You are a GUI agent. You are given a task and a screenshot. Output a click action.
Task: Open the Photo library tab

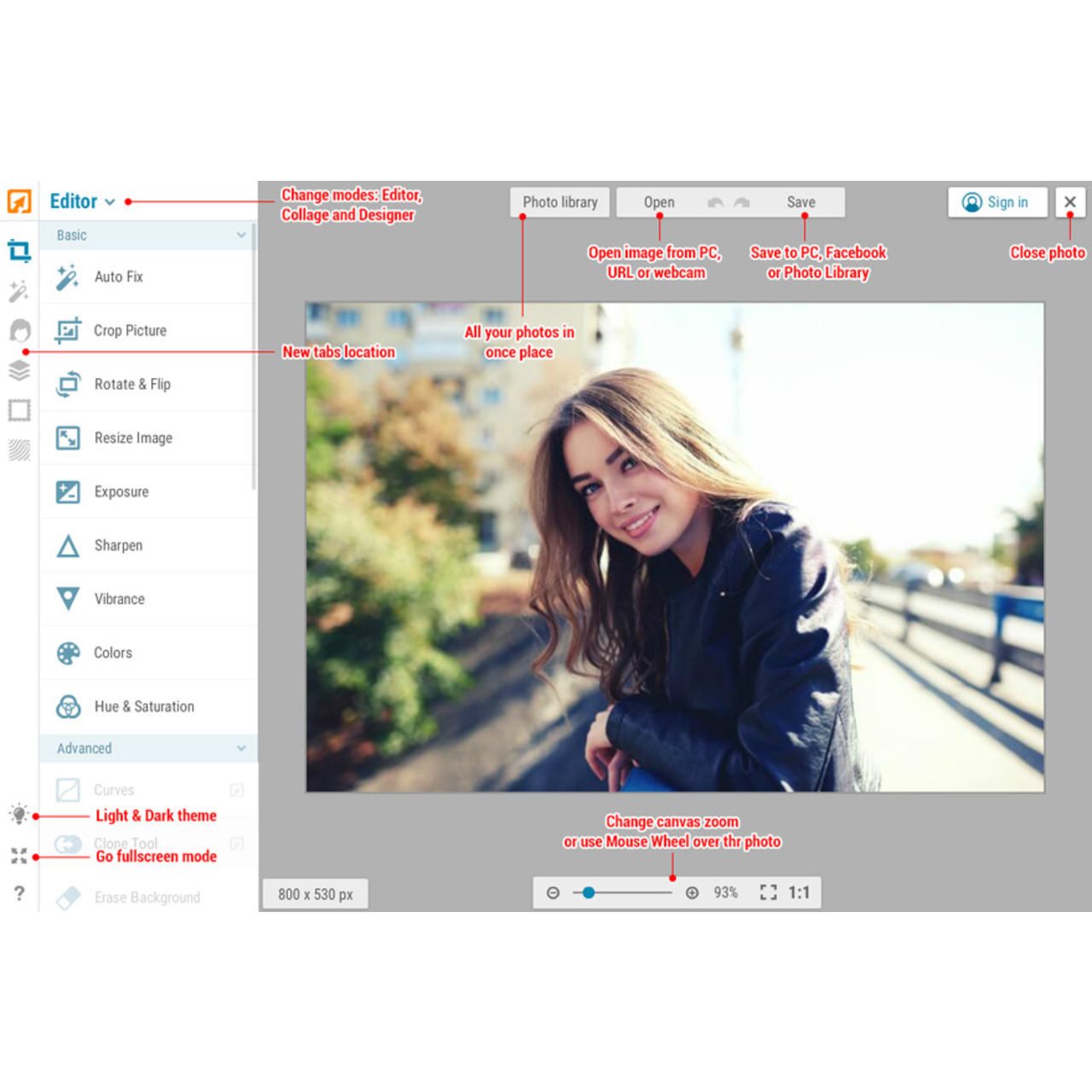(x=560, y=202)
